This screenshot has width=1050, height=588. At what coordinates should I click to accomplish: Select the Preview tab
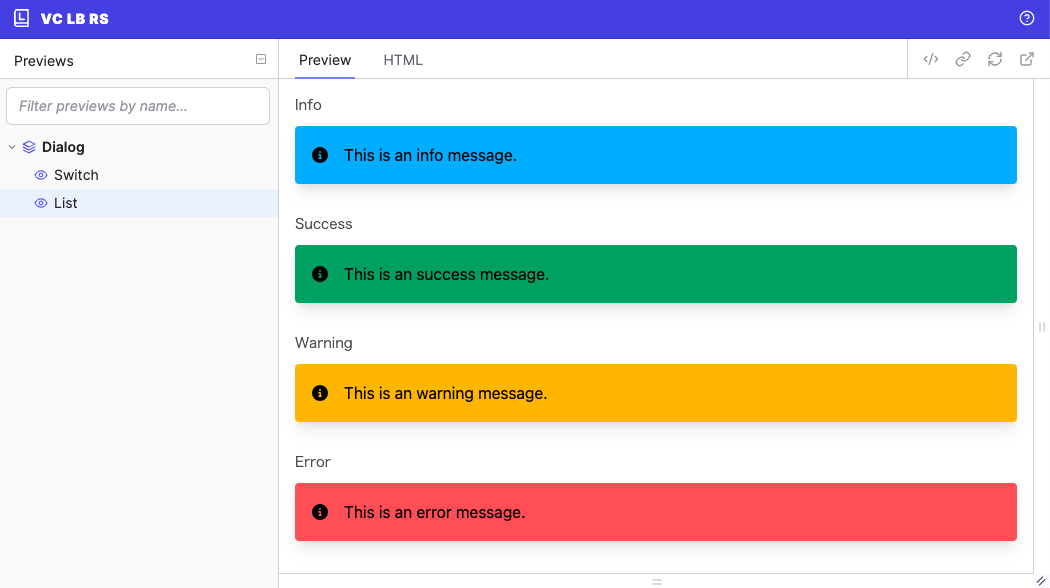tap(324, 60)
